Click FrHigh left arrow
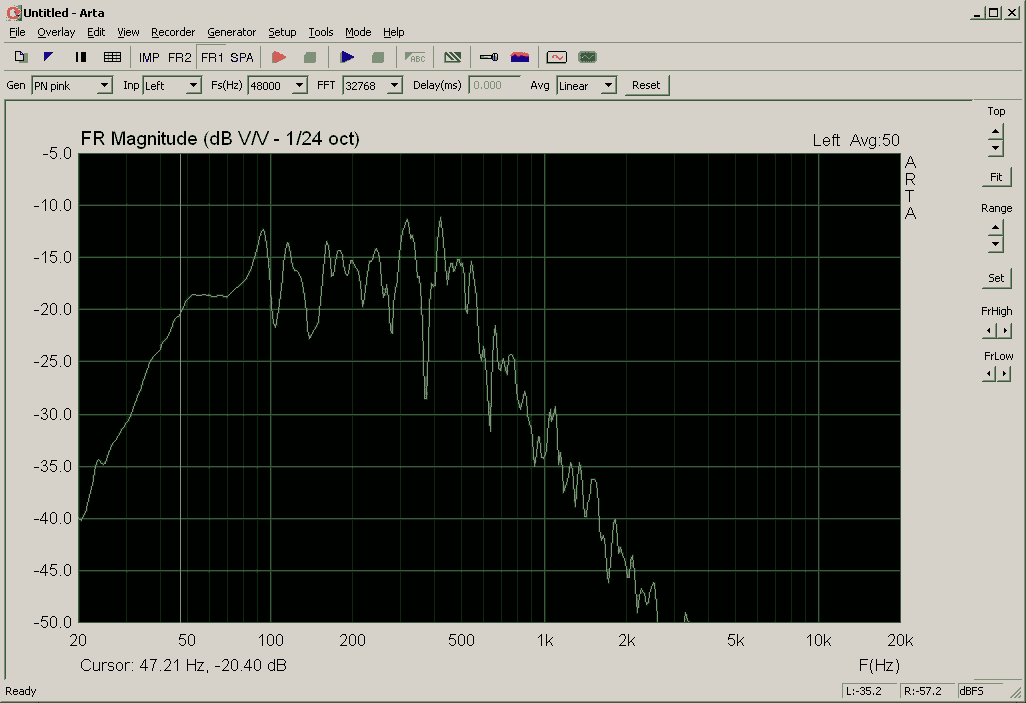The height and width of the screenshot is (703, 1026). (x=989, y=331)
